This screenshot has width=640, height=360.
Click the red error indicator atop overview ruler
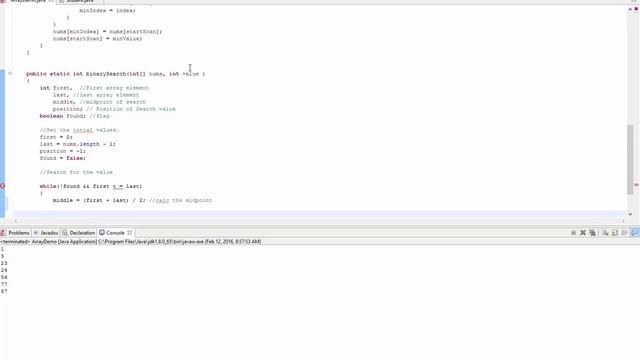pyautogui.click(x=636, y=9)
